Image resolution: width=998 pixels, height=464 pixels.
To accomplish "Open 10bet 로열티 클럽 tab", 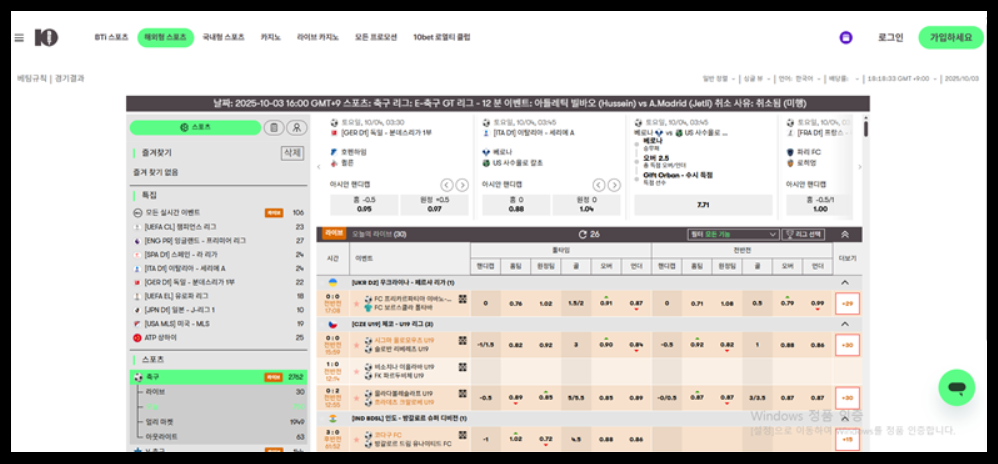I will point(442,38).
